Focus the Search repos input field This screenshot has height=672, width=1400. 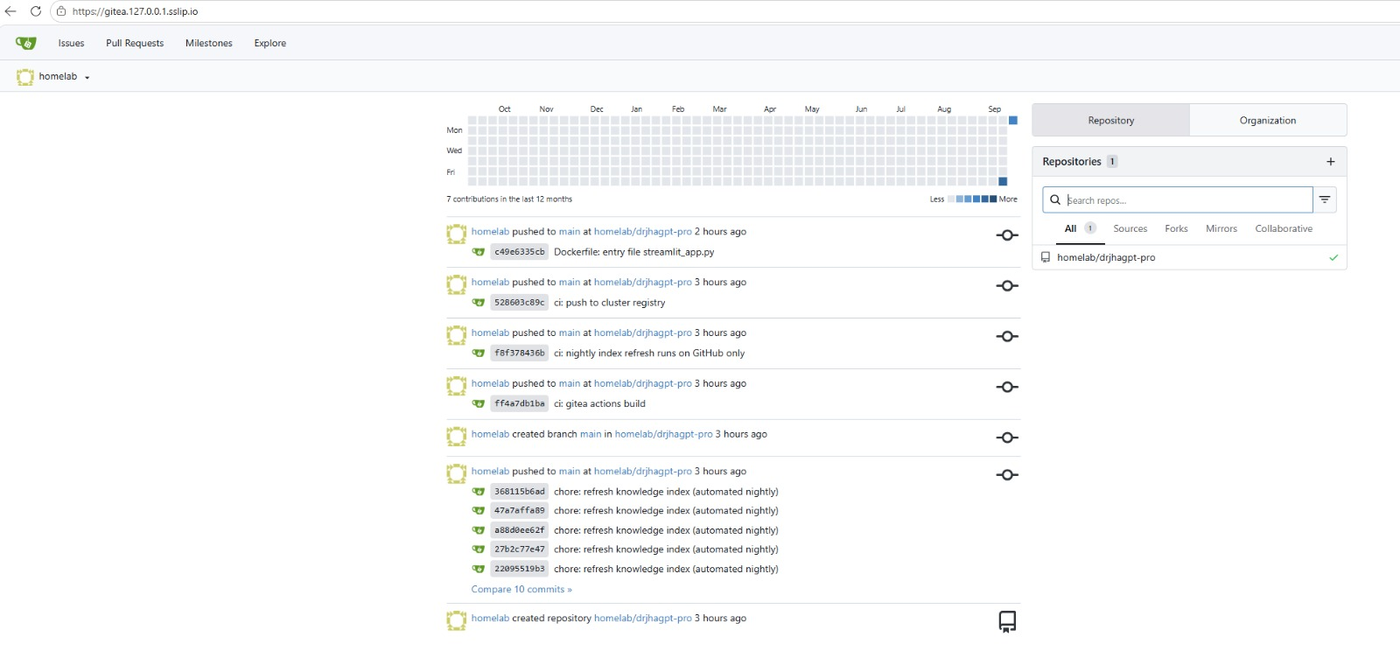(1177, 200)
